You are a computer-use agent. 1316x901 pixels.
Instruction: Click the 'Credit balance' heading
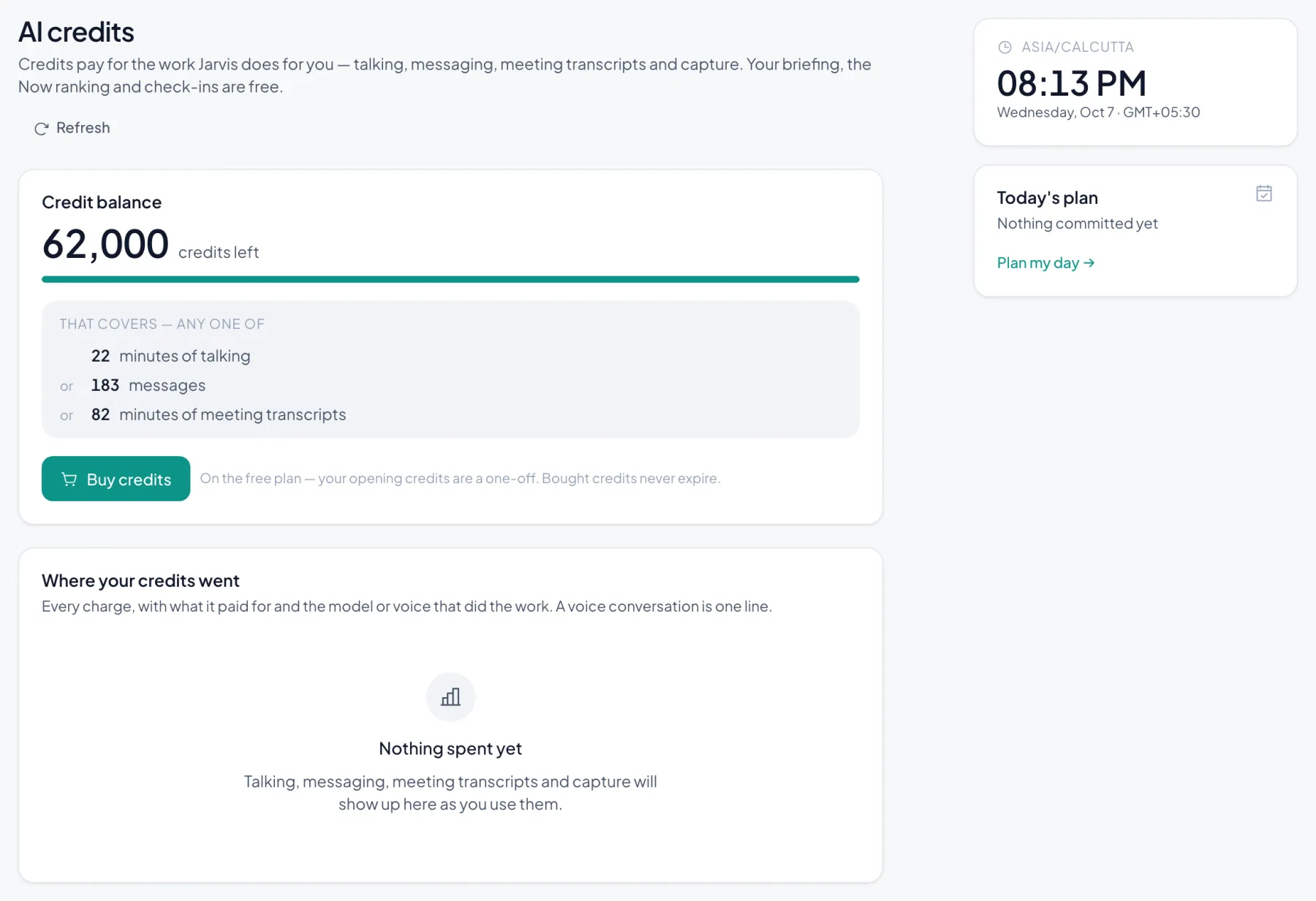[102, 202]
